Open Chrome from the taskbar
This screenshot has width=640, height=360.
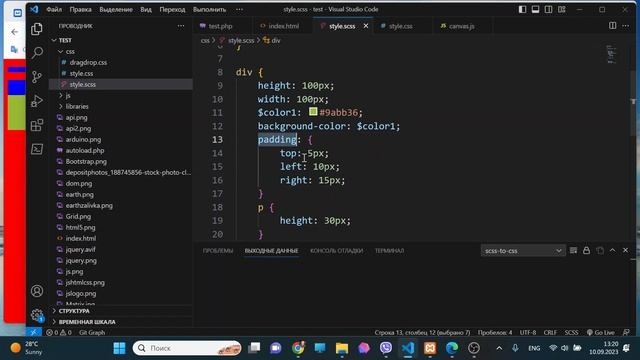pyautogui.click(x=298, y=348)
